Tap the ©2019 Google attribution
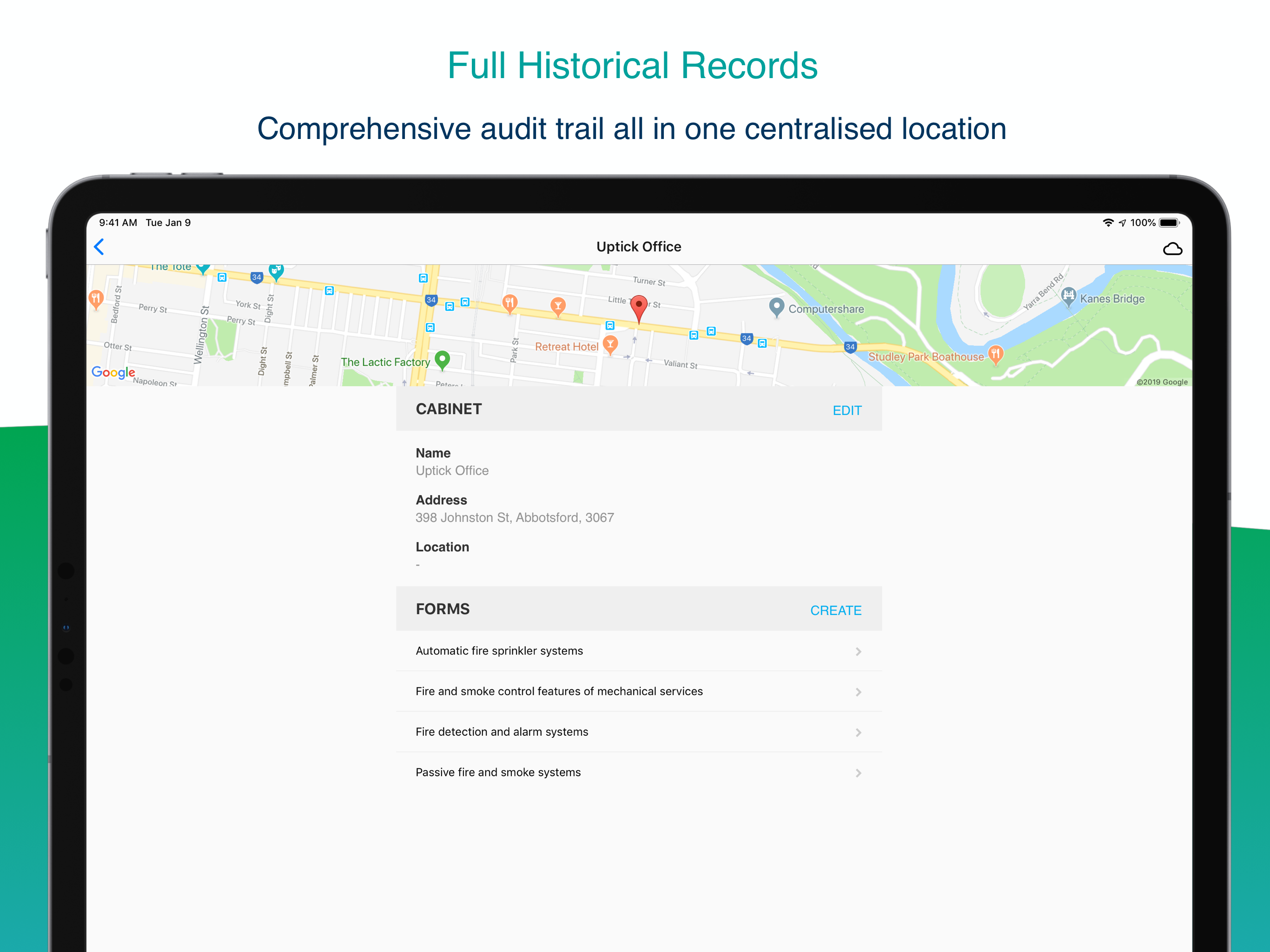 point(1162,382)
